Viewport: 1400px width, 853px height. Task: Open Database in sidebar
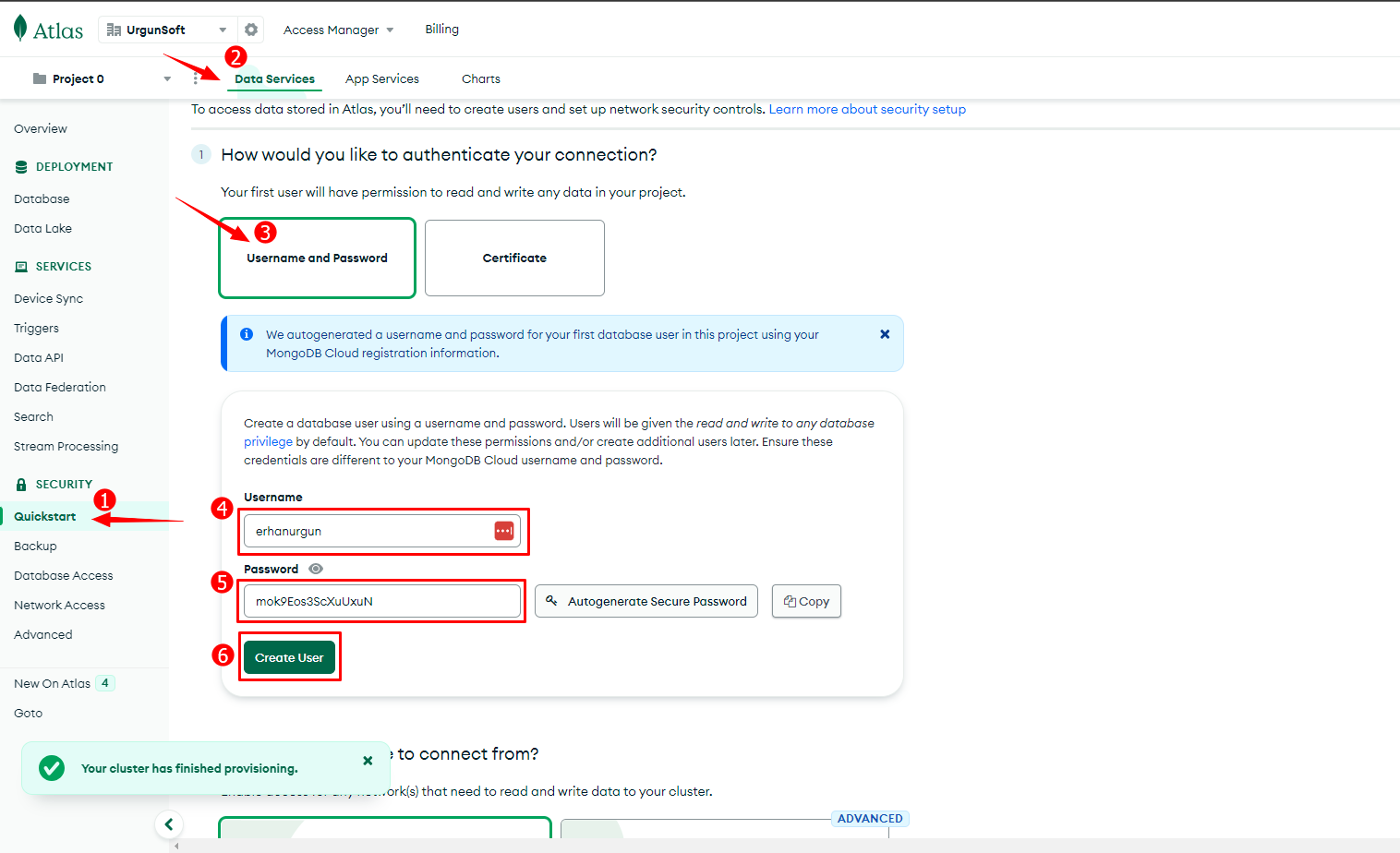(42, 198)
